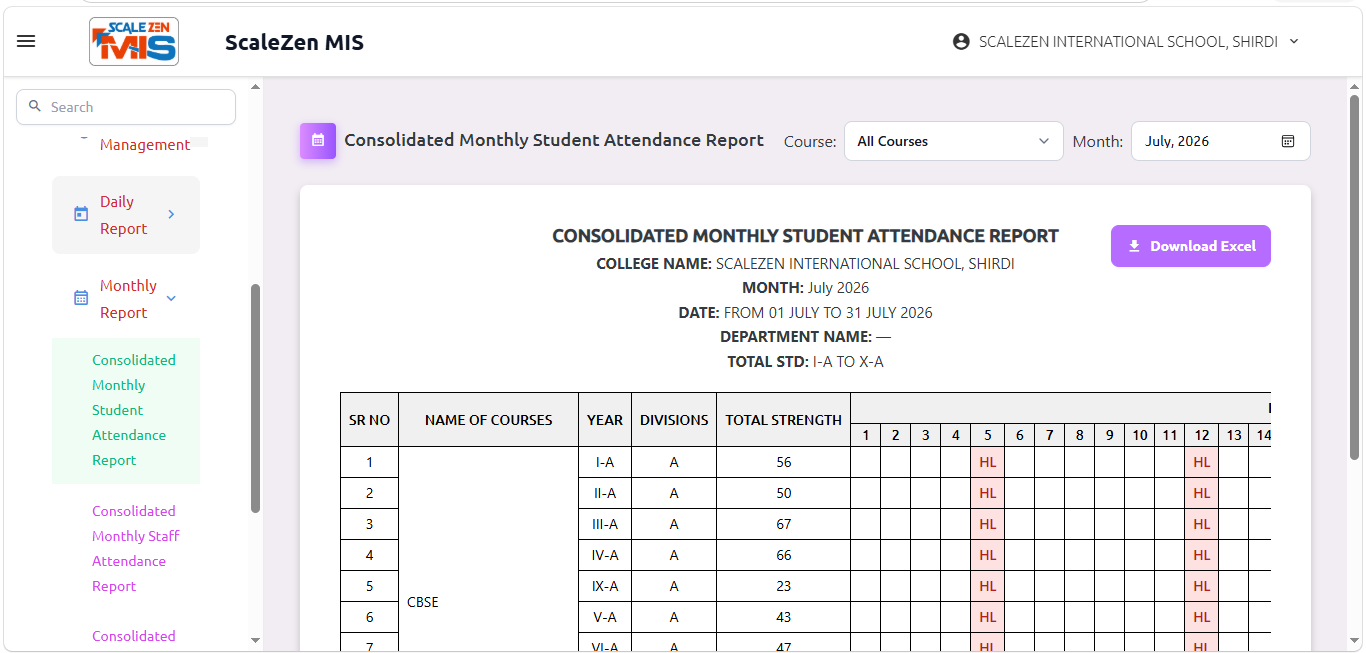Click total strength value 66
Image resolution: width=1366 pixels, height=653 pixels.
[783, 555]
